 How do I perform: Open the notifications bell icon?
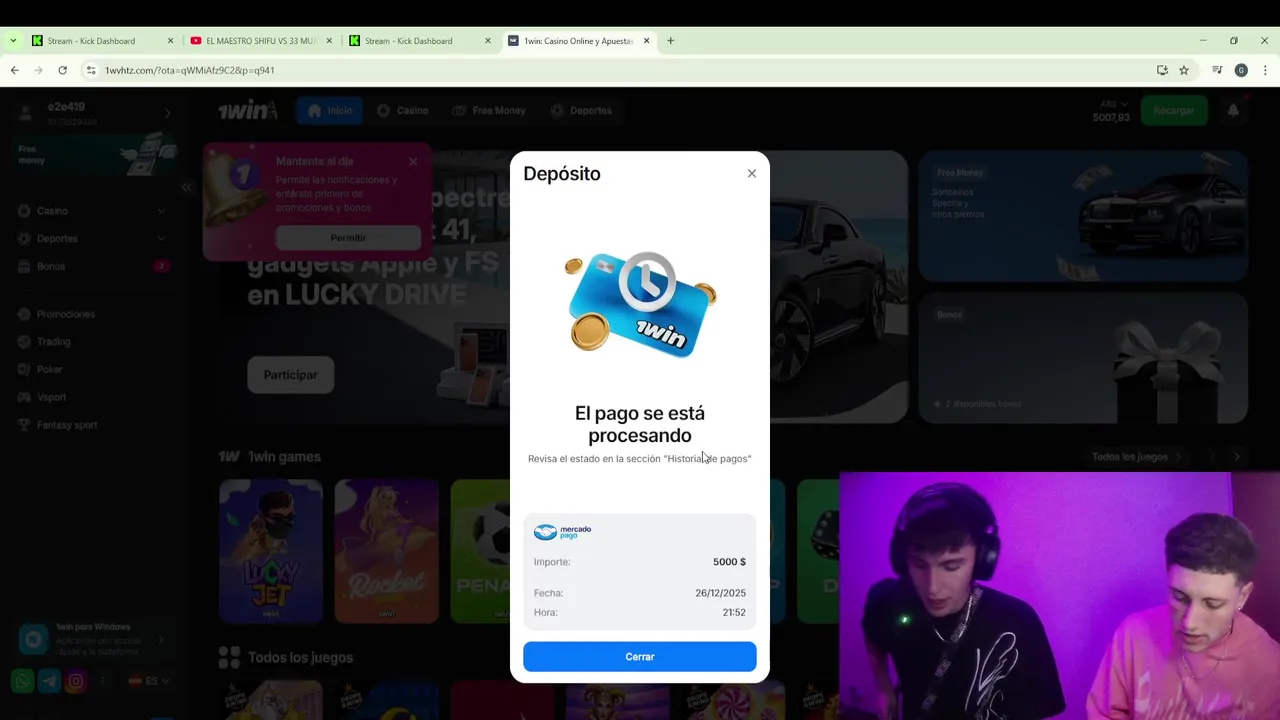tap(1233, 110)
